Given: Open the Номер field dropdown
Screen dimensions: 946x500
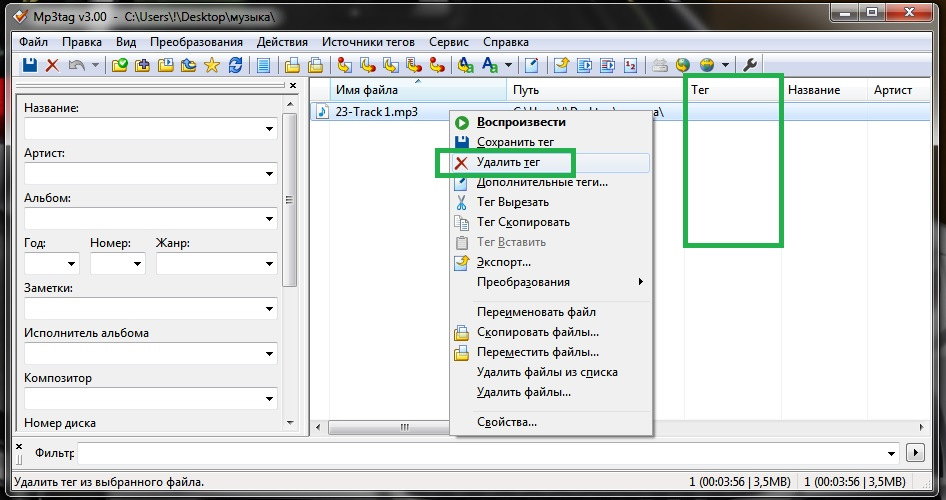Looking at the screenshot, I should (137, 264).
